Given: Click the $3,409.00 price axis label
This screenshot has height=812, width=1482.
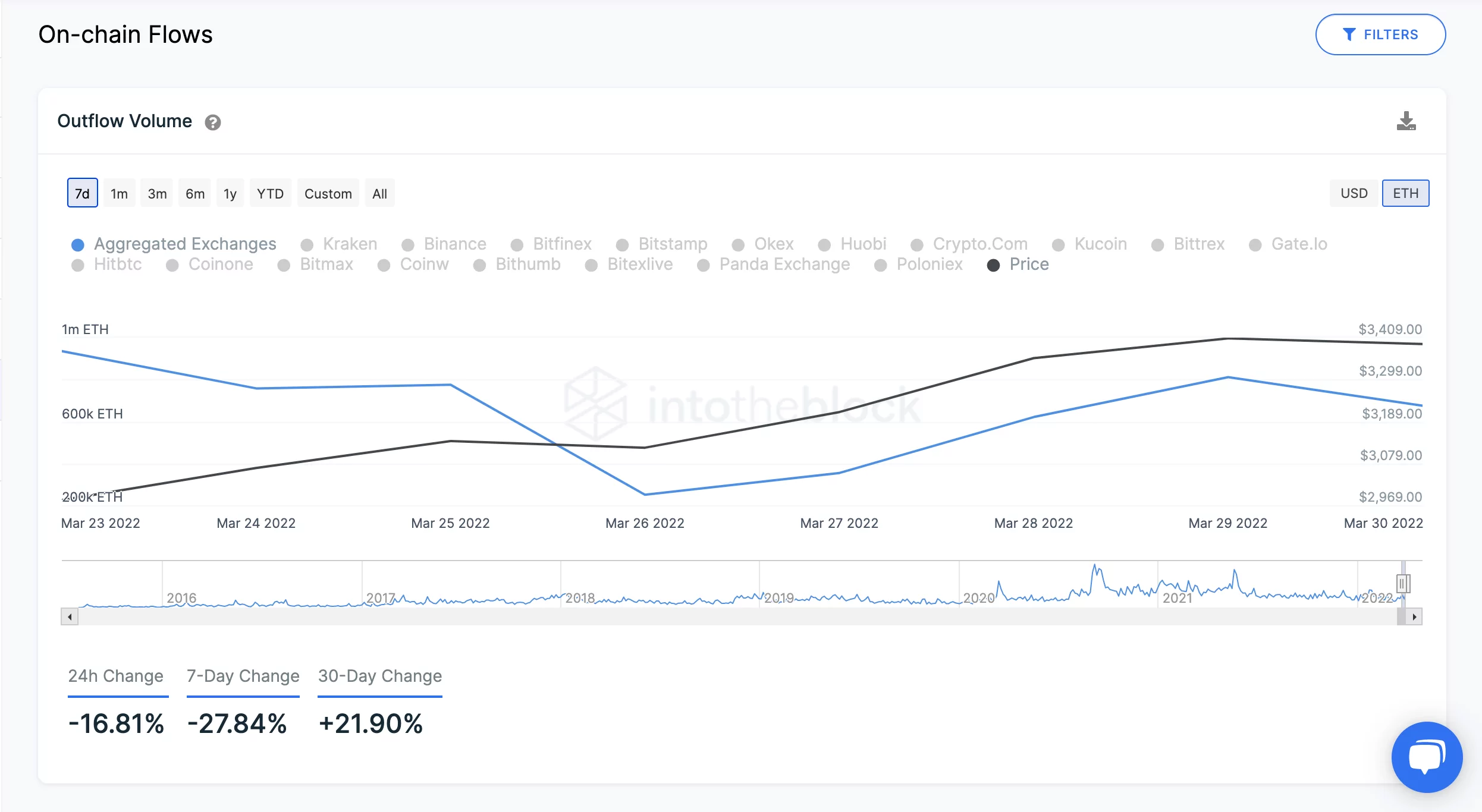Looking at the screenshot, I should [x=1390, y=329].
